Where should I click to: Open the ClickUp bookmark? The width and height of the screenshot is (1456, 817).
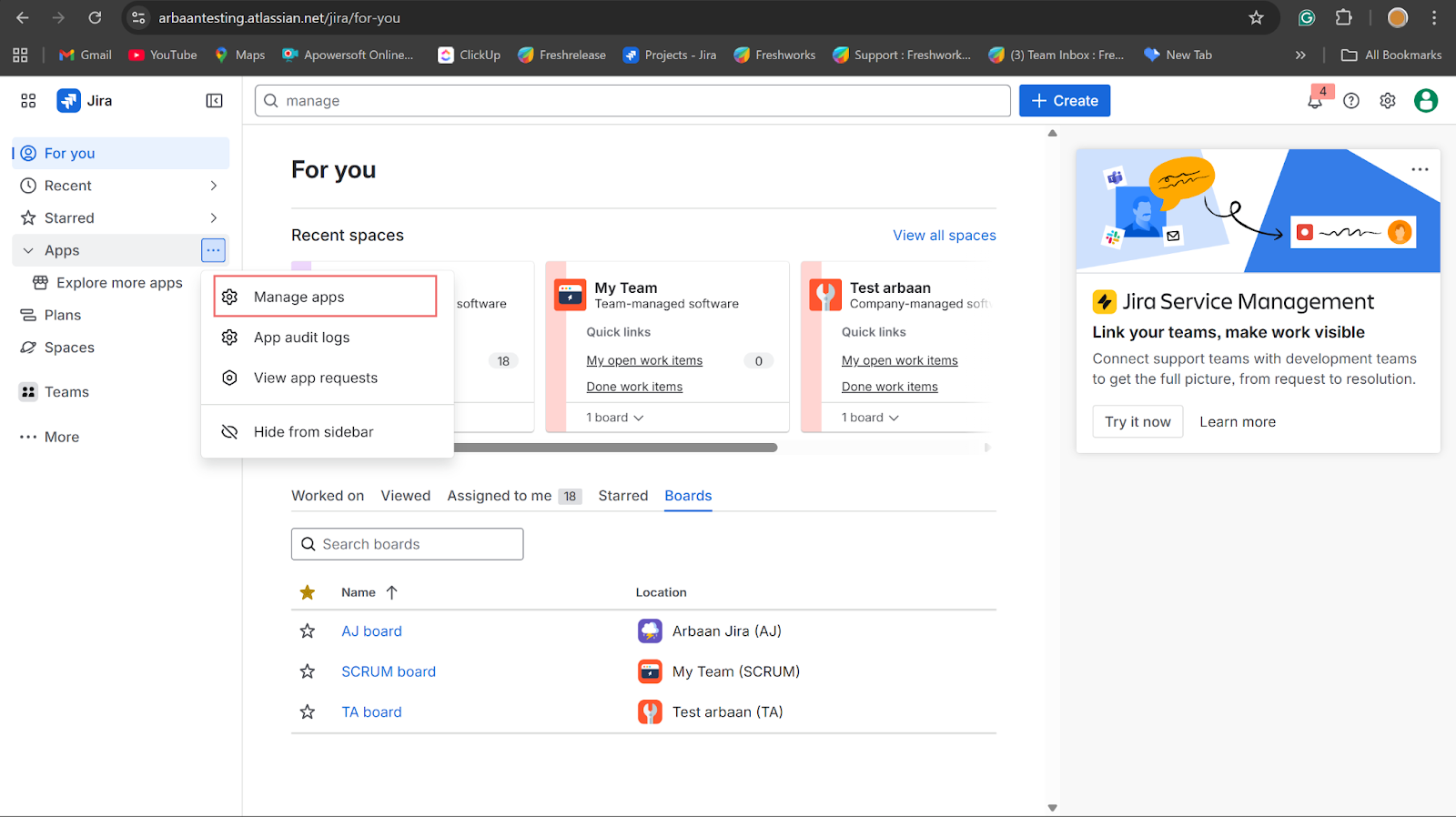pos(470,55)
